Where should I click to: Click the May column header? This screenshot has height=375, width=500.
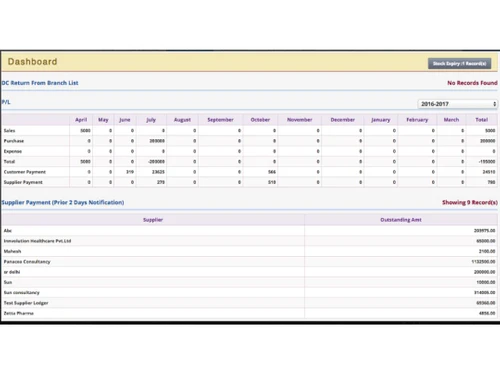tap(103, 120)
